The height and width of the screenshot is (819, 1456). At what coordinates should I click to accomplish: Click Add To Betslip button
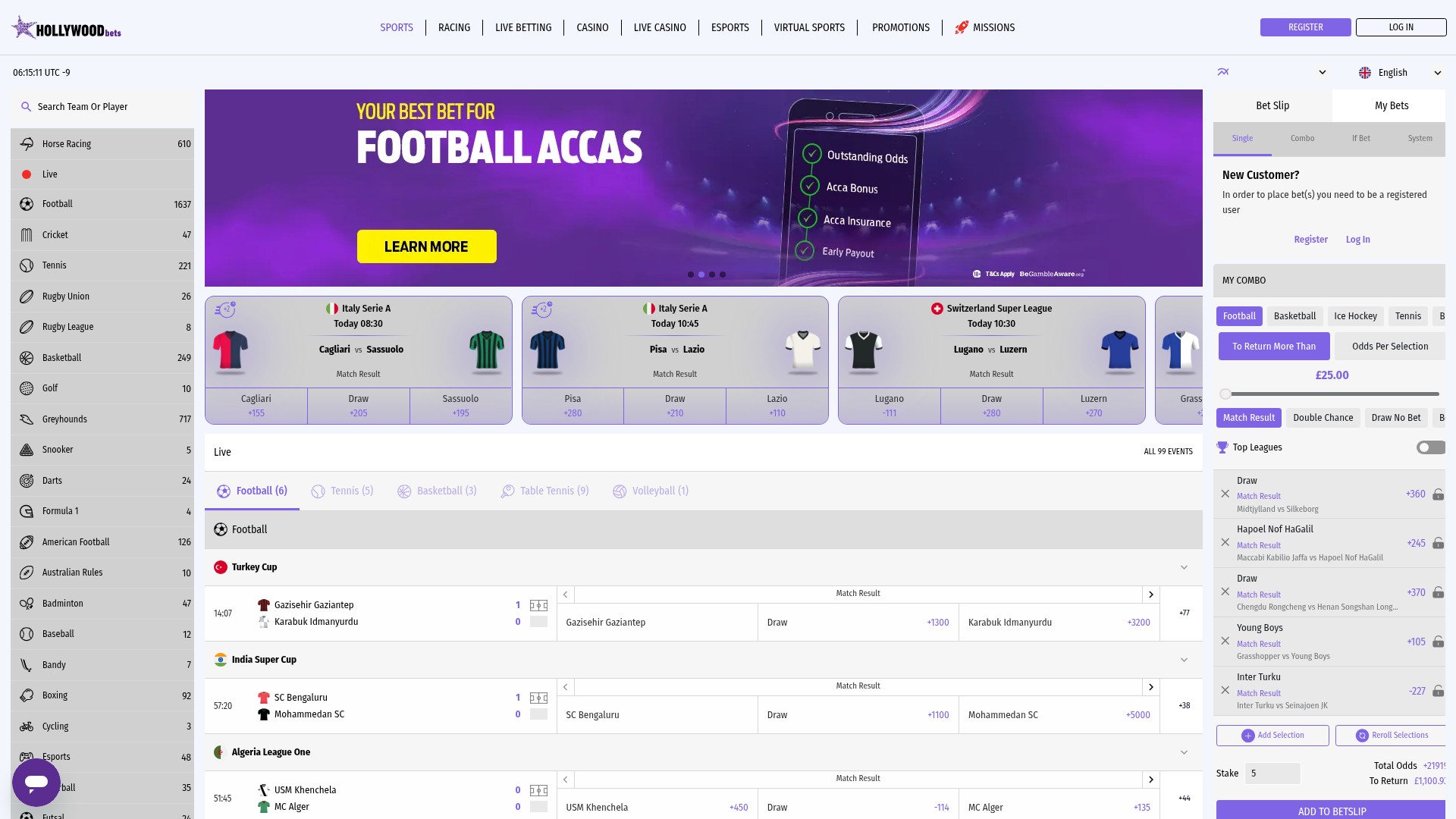click(x=1331, y=810)
